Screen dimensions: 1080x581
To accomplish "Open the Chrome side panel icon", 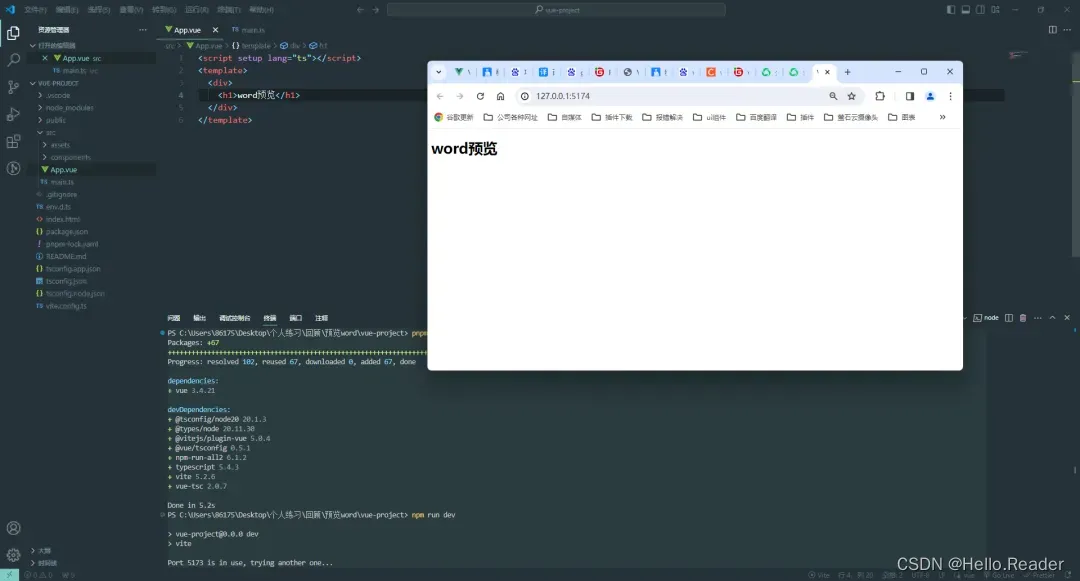I will 910,96.
